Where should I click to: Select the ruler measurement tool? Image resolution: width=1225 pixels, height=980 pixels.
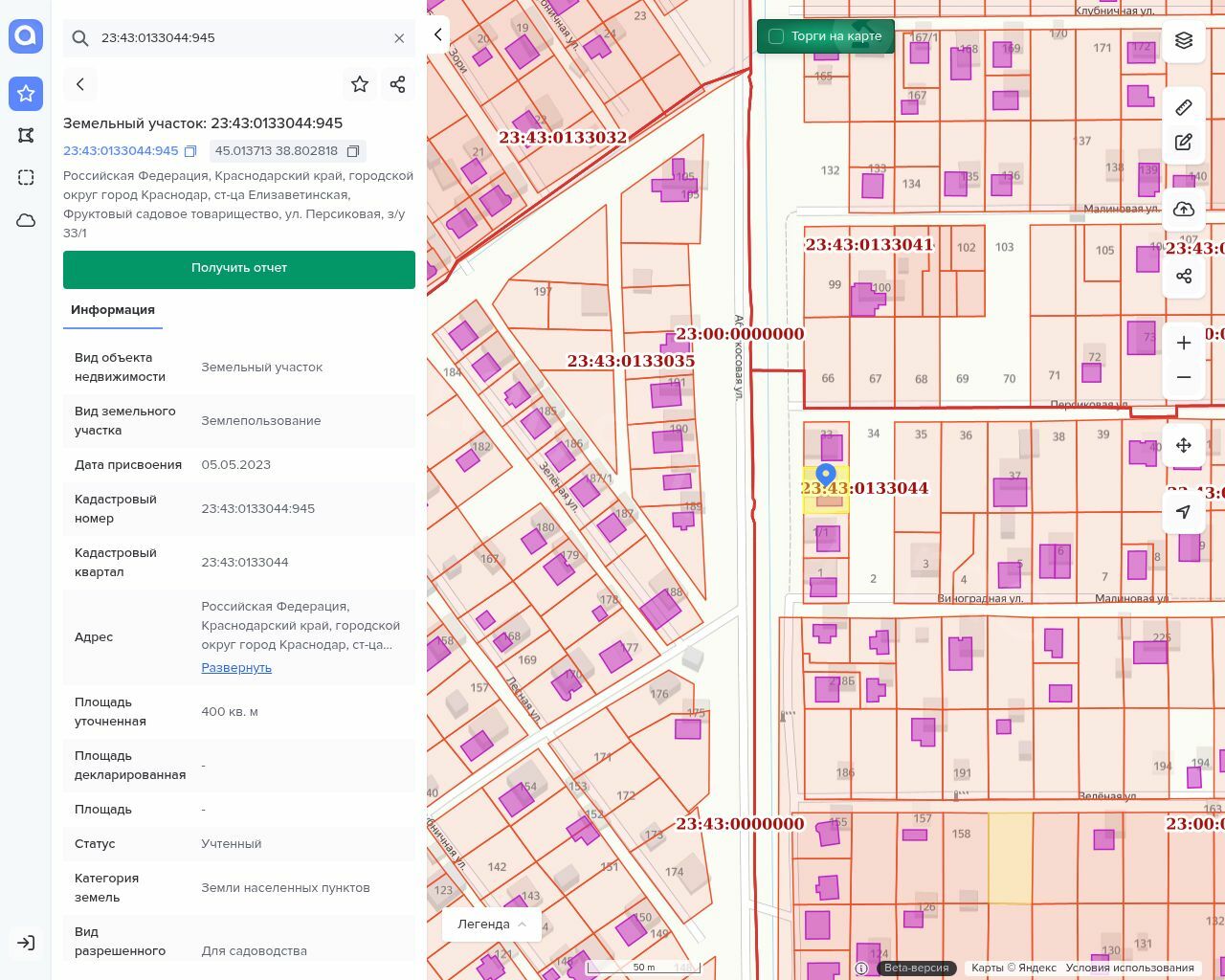[x=1184, y=107]
